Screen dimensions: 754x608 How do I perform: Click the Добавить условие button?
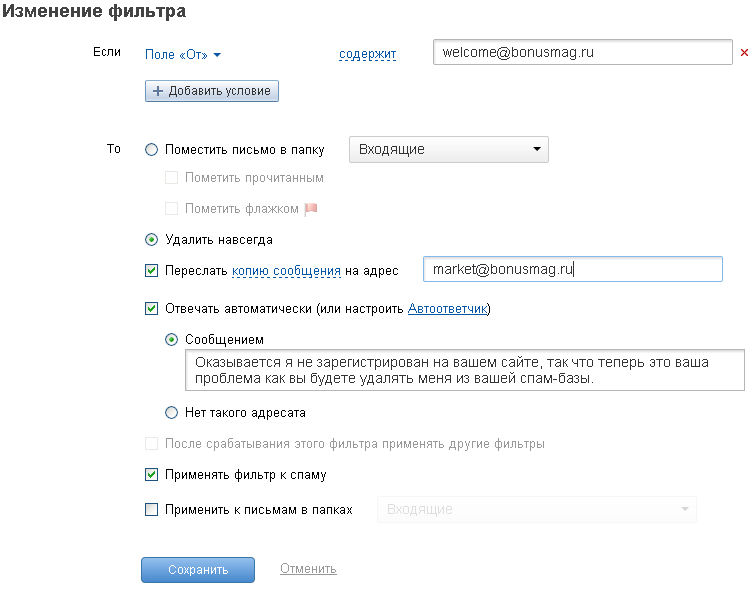[x=212, y=91]
